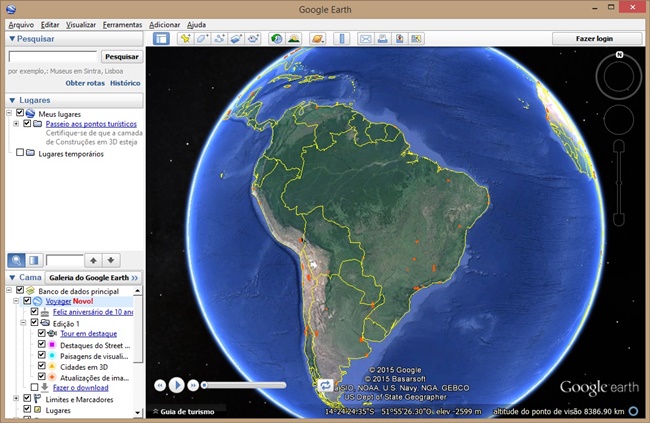Move item up with the up arrow
The height and width of the screenshot is (423, 650).
click(x=94, y=260)
